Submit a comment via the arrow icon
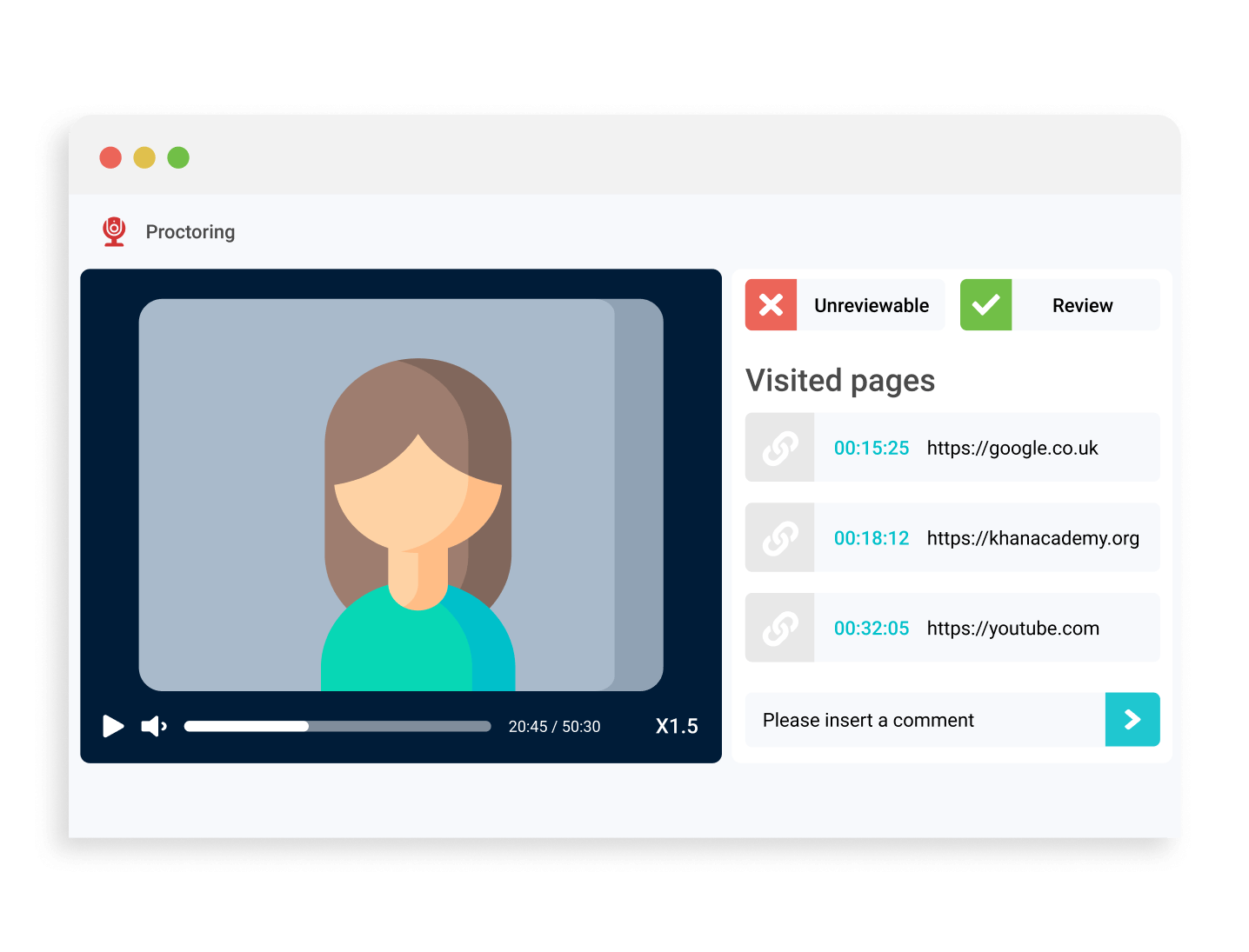This screenshot has width=1249, height=952. coord(1132,720)
